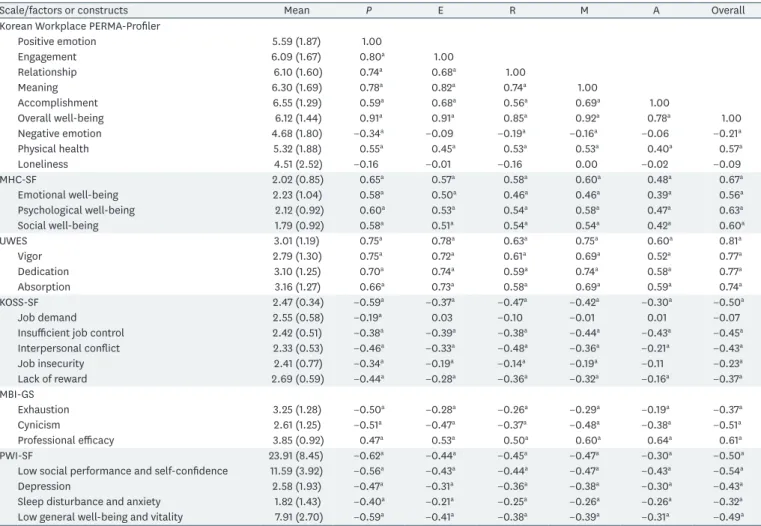761x526 pixels.
Task: Click the "PWI-SF" scale label
Action: click(17, 456)
